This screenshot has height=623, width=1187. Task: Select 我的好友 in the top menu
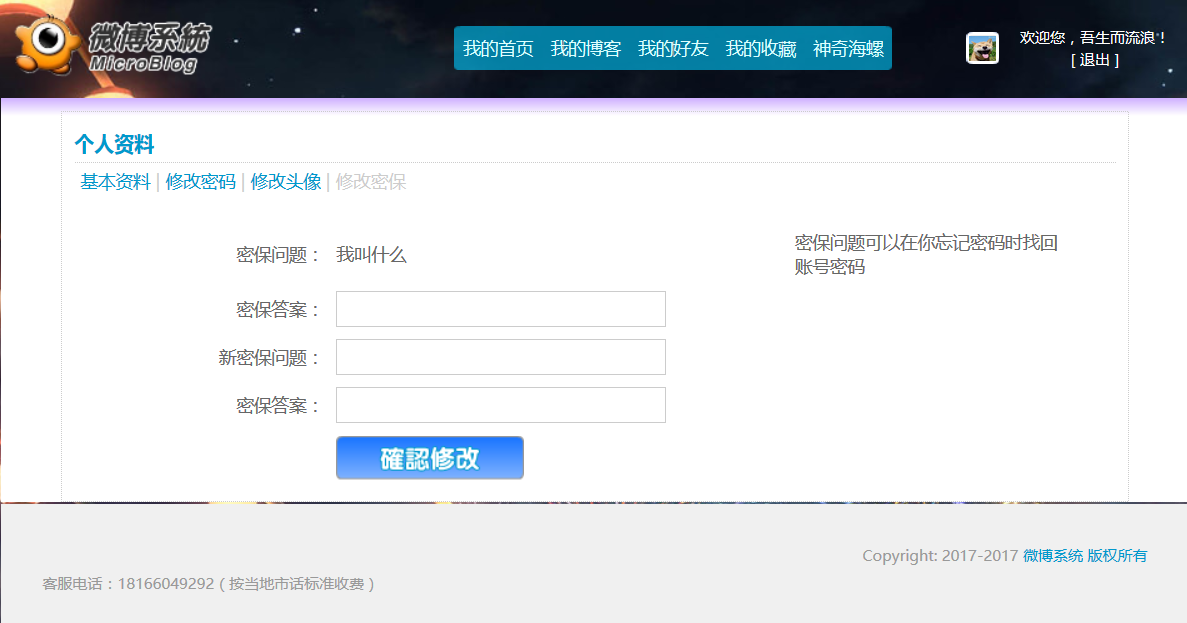(673, 48)
